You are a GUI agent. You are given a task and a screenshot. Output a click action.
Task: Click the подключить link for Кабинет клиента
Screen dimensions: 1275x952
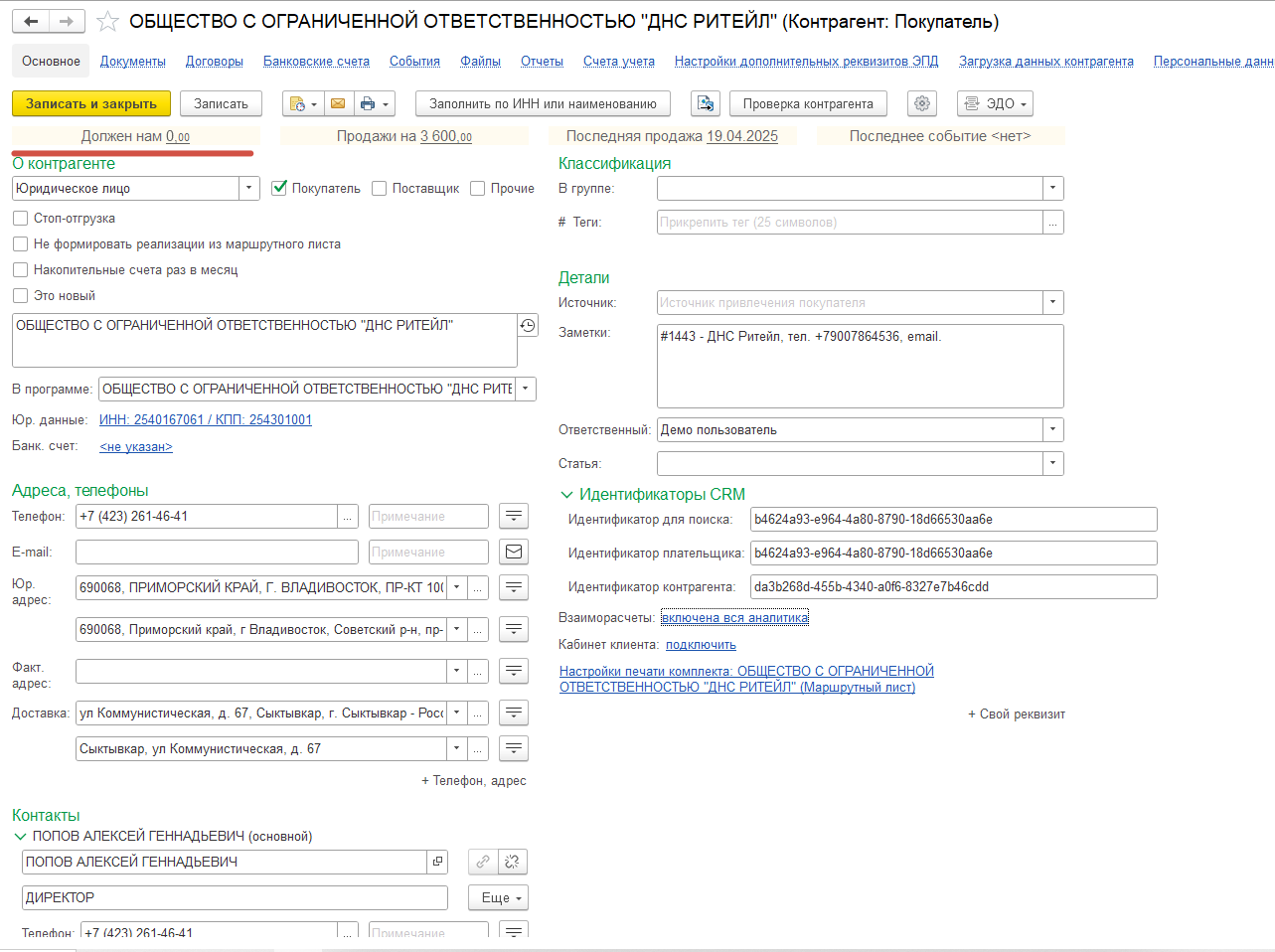tap(701, 644)
